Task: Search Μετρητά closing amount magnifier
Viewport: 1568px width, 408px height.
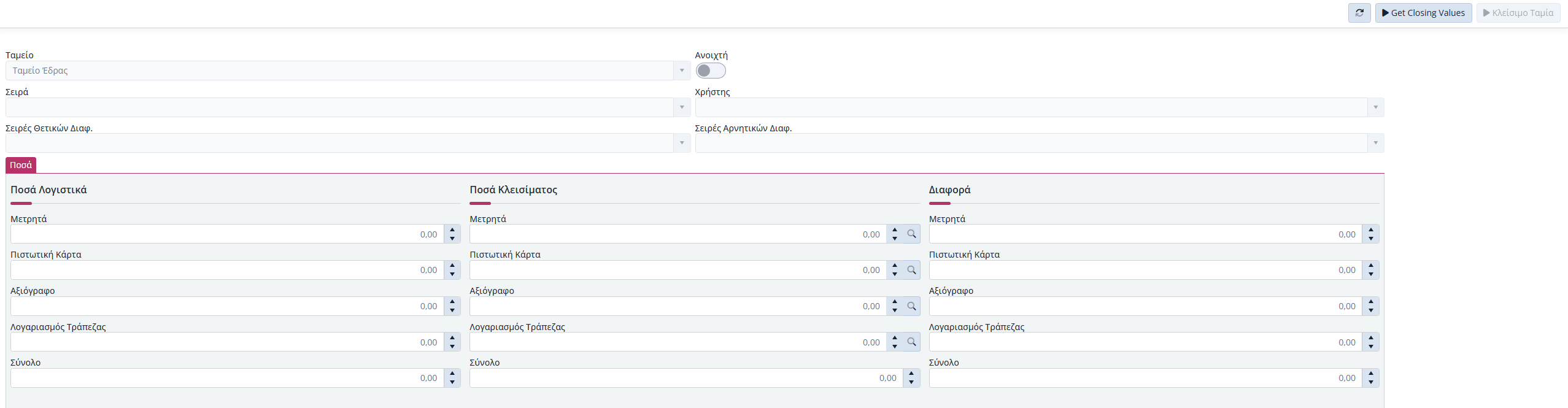Action: tap(911, 234)
